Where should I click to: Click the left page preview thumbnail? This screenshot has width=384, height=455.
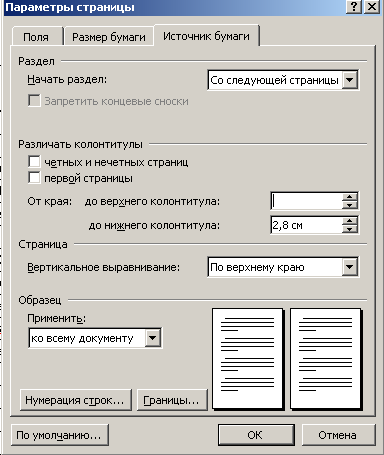(x=248, y=358)
